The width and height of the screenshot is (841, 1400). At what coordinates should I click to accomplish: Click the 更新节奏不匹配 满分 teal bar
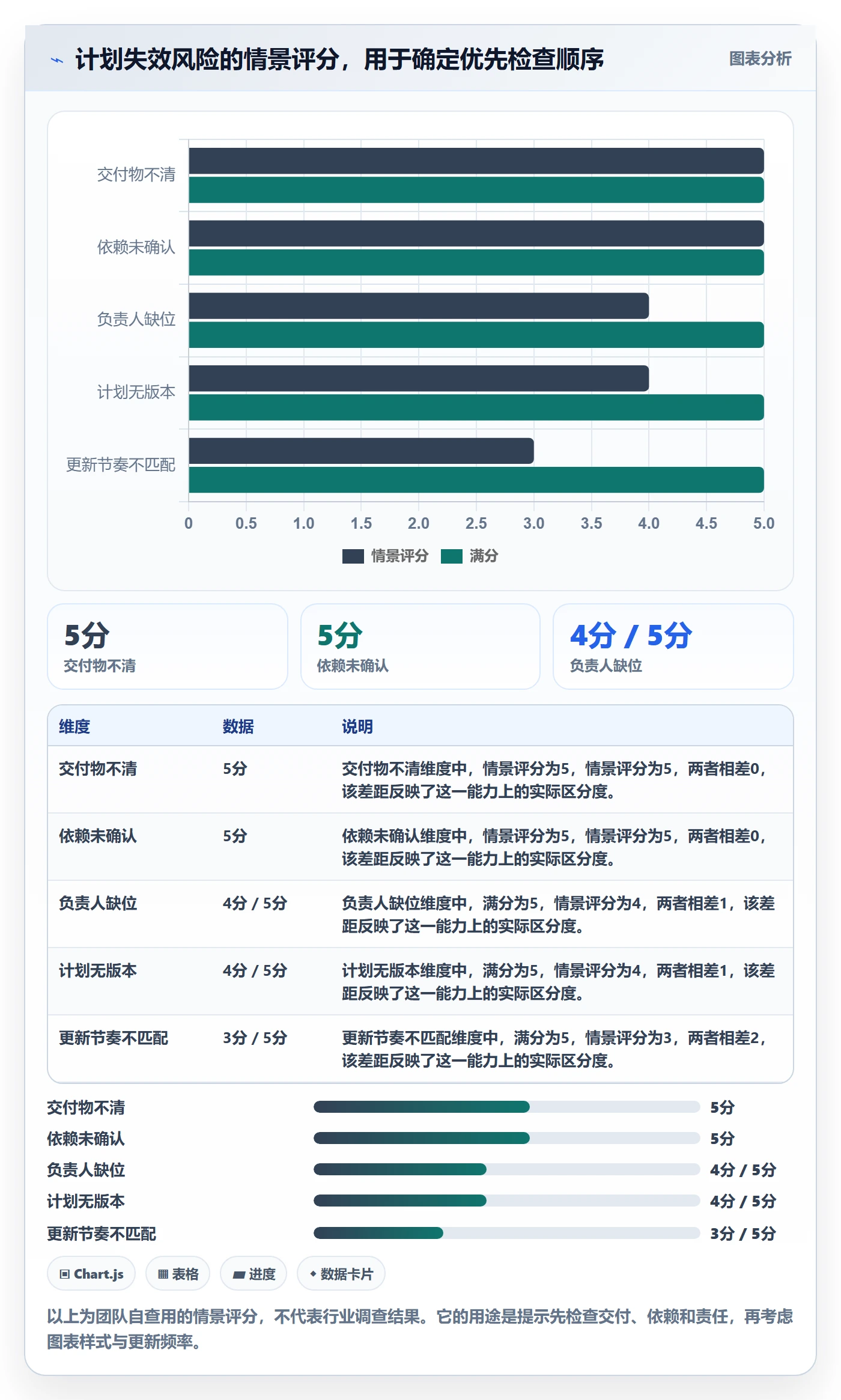(476, 480)
